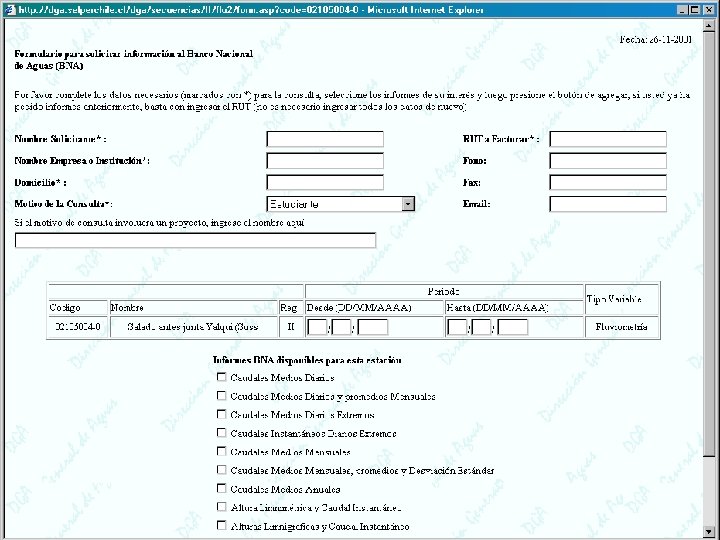Check Caudales Medios Diarios

coord(222,377)
